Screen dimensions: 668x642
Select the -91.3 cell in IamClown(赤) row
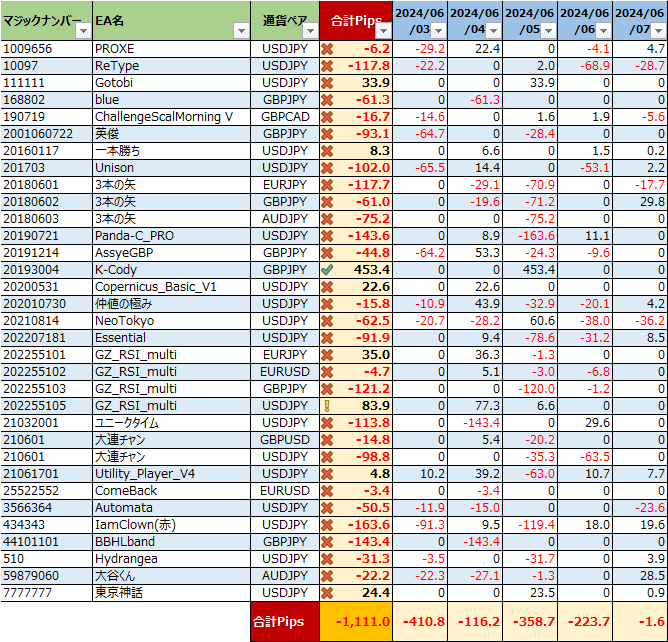420,525
